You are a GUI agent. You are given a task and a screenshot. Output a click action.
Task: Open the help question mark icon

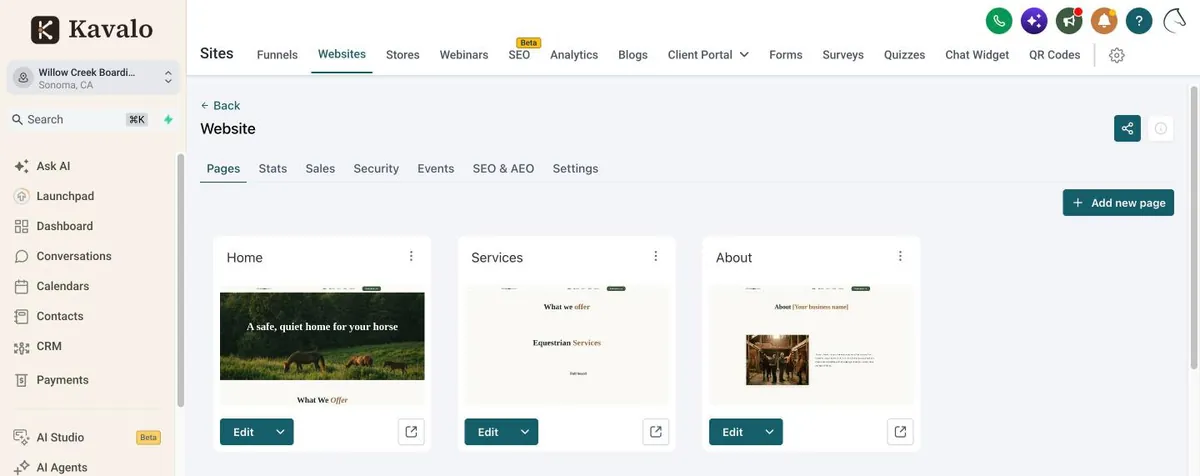(1139, 20)
